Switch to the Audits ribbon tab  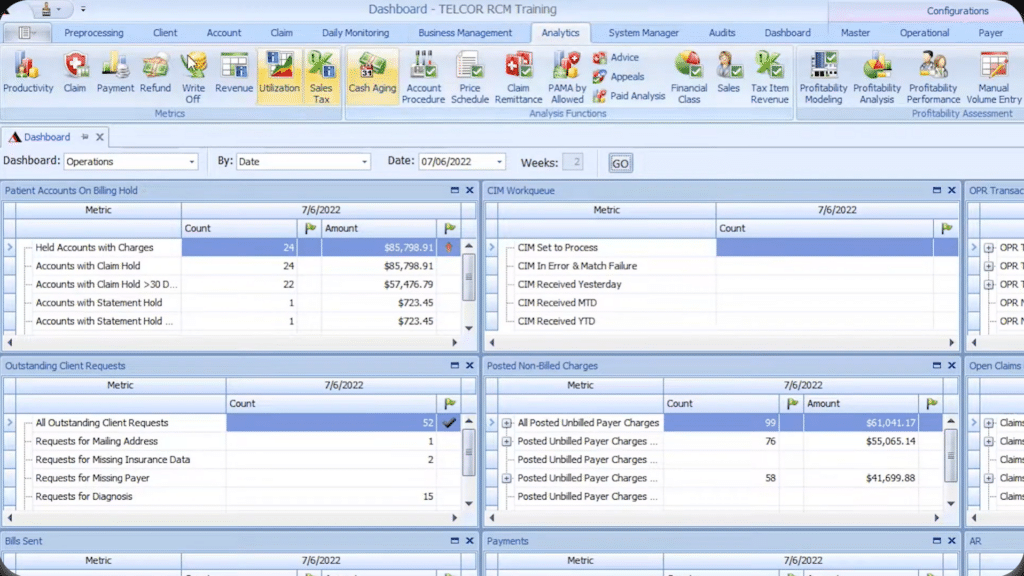point(722,33)
